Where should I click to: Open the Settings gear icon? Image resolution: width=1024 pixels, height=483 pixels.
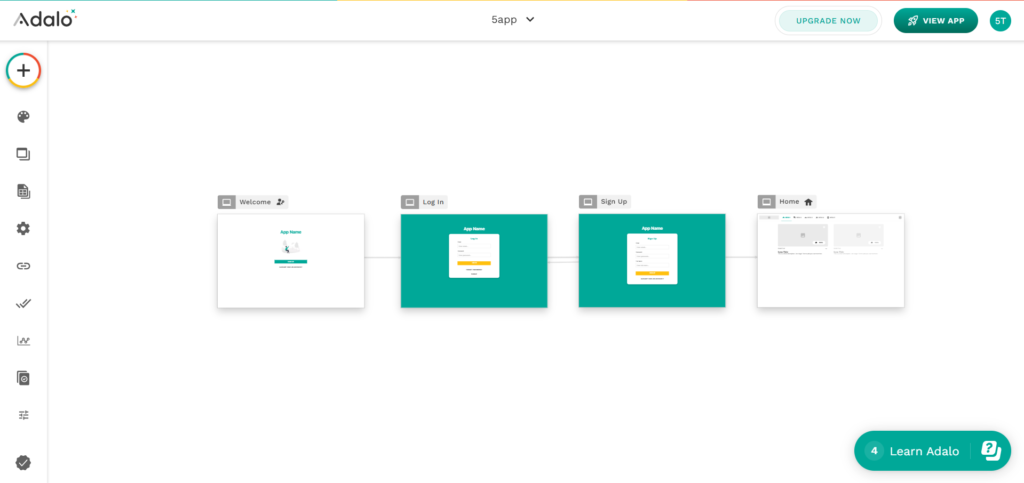pyautogui.click(x=24, y=228)
